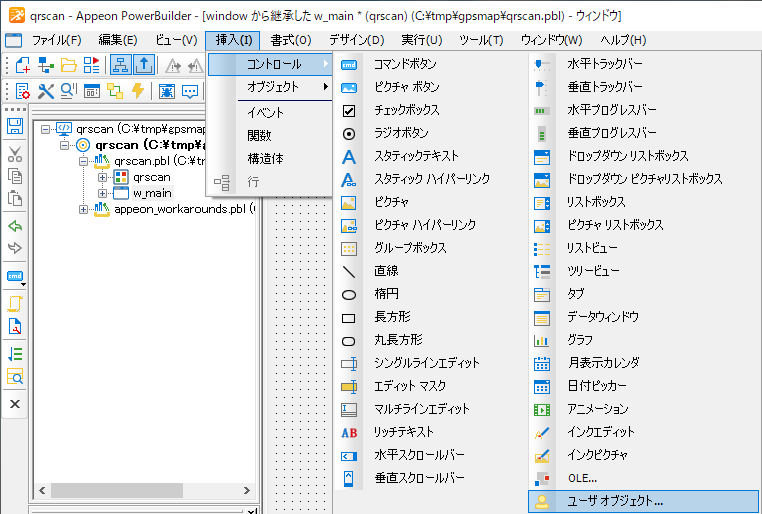
Task: Click the blue page with red mark icon
Action: click(15, 326)
